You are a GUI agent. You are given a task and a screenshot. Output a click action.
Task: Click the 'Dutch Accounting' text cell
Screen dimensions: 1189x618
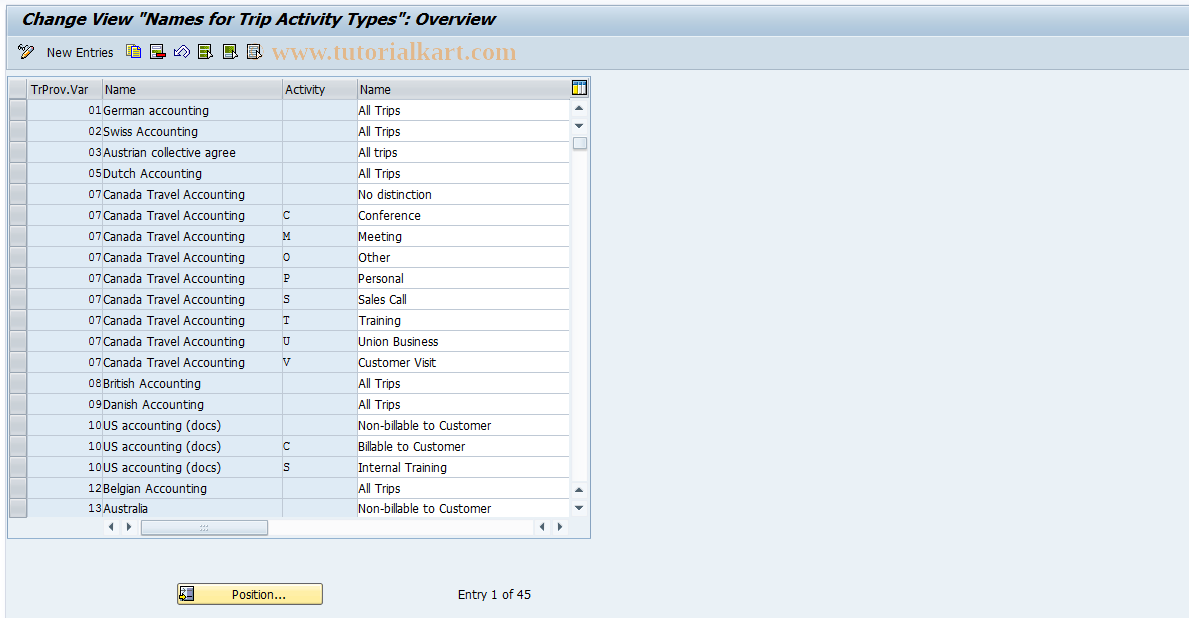click(192, 173)
